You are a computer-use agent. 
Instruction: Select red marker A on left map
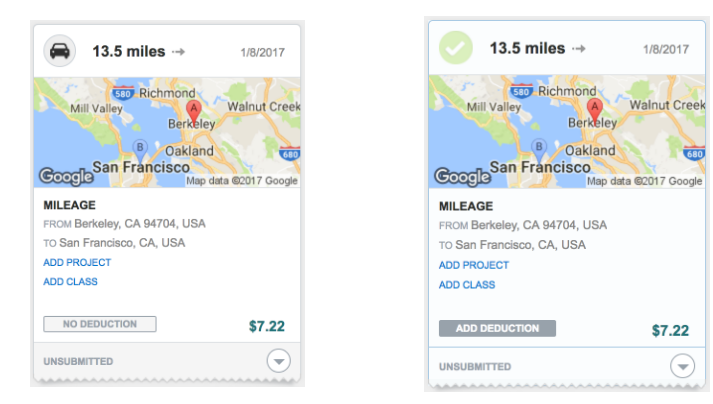[x=194, y=112]
